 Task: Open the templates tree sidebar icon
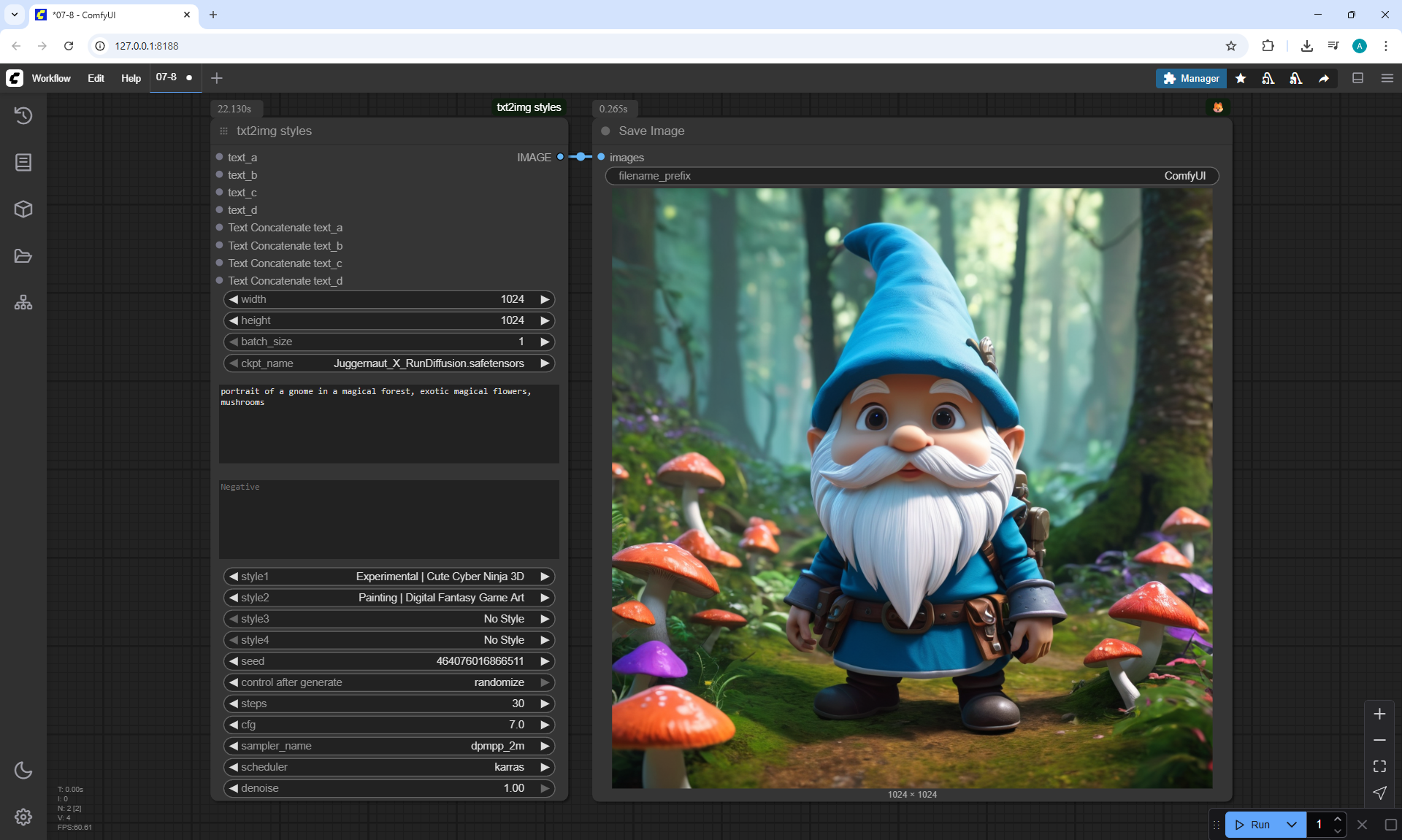click(x=23, y=302)
